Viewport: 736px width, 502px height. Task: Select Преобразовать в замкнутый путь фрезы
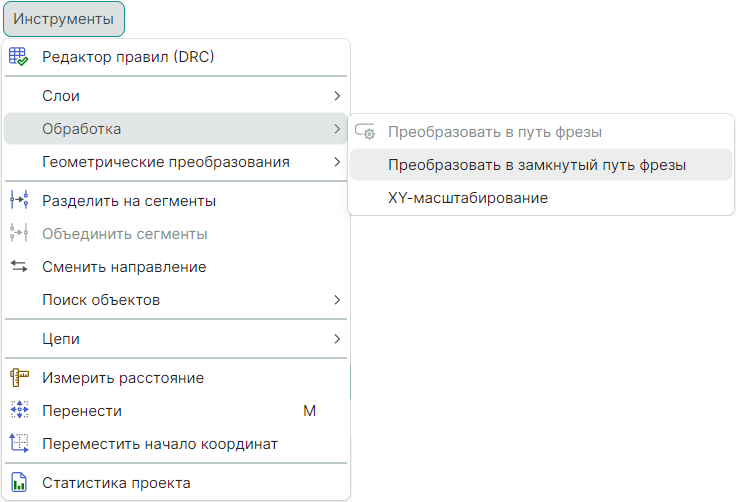(x=536, y=165)
